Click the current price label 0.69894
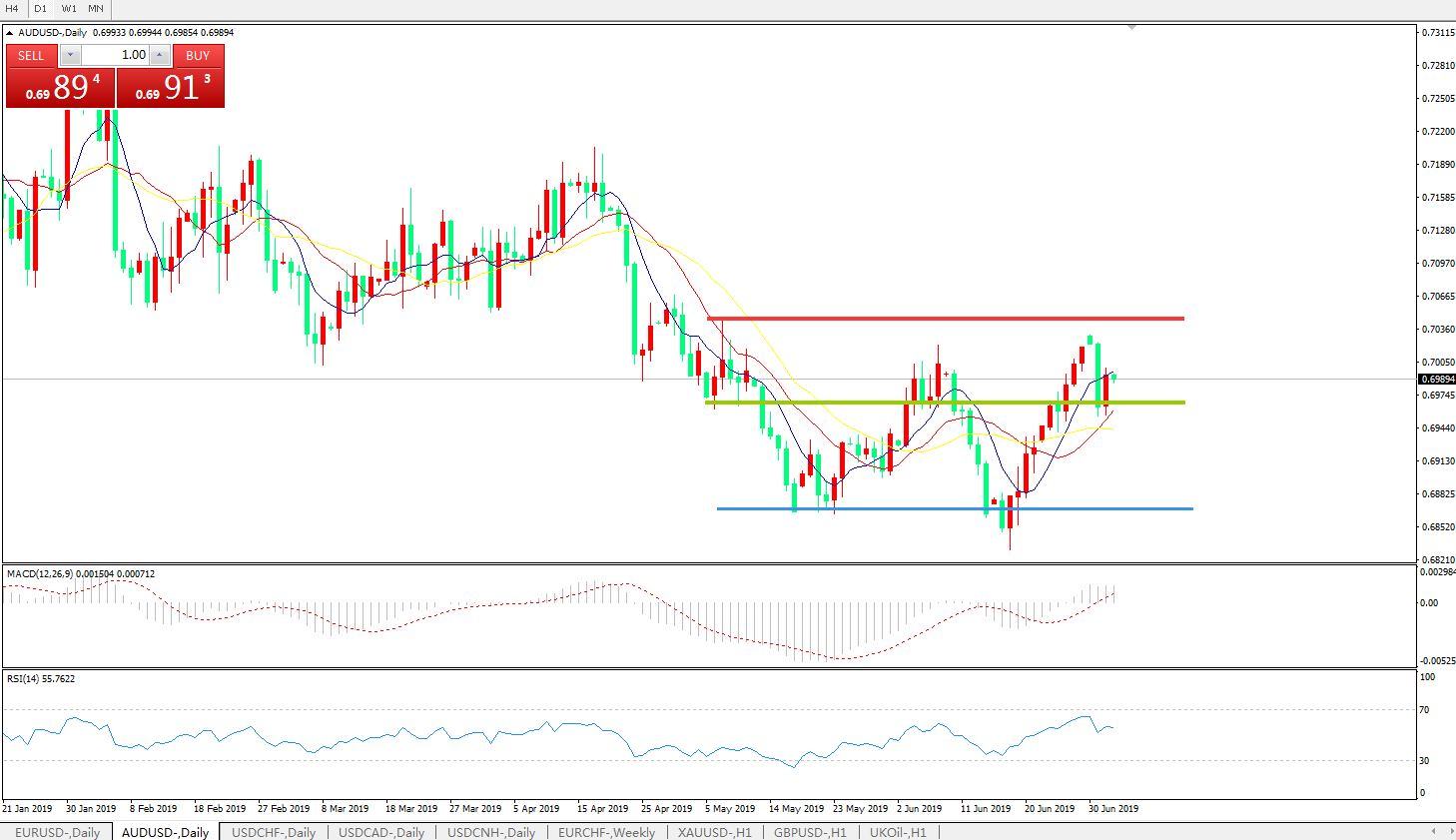This screenshot has height=840, width=1456. point(1437,380)
